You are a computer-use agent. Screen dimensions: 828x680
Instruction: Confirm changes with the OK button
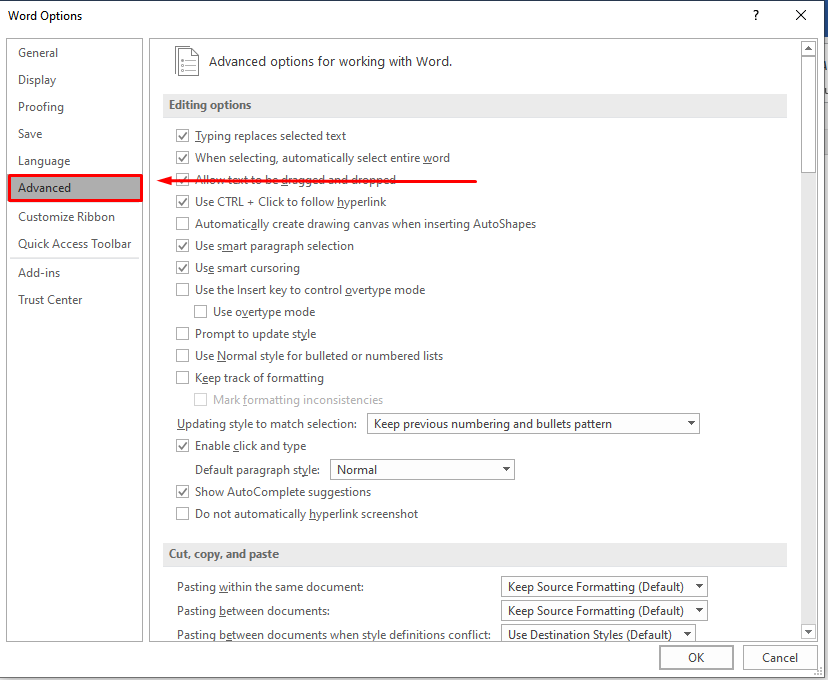point(696,657)
